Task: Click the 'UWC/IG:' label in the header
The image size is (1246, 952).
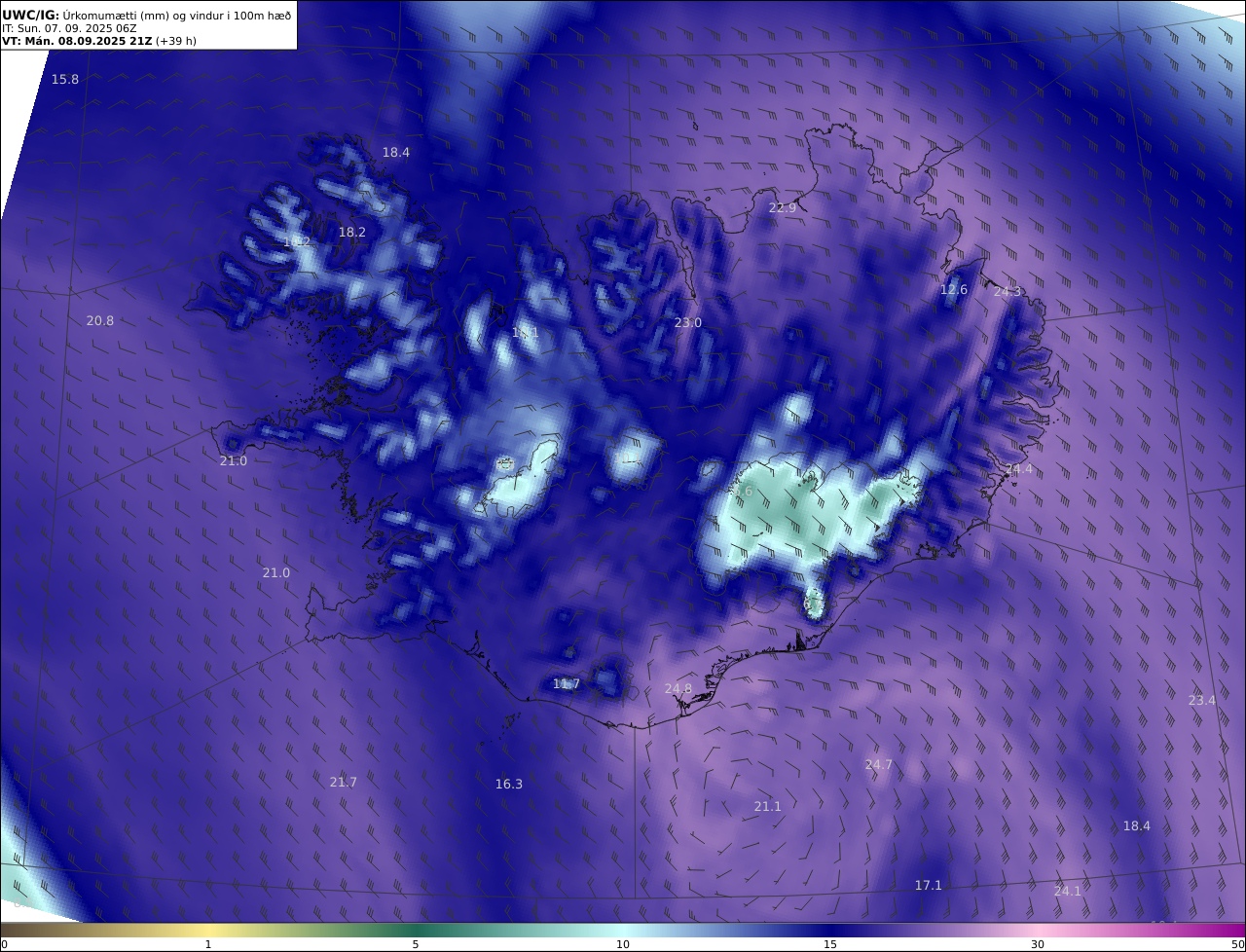Action: tap(31, 15)
